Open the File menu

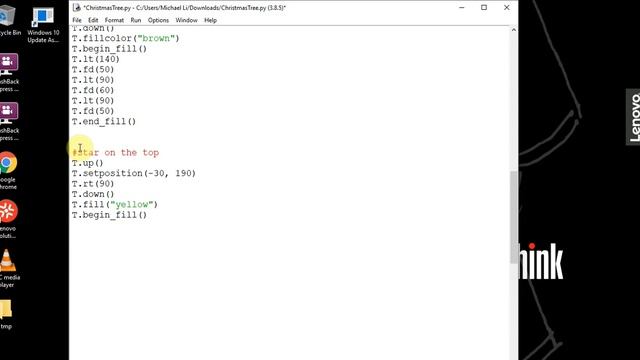pyautogui.click(x=77, y=20)
